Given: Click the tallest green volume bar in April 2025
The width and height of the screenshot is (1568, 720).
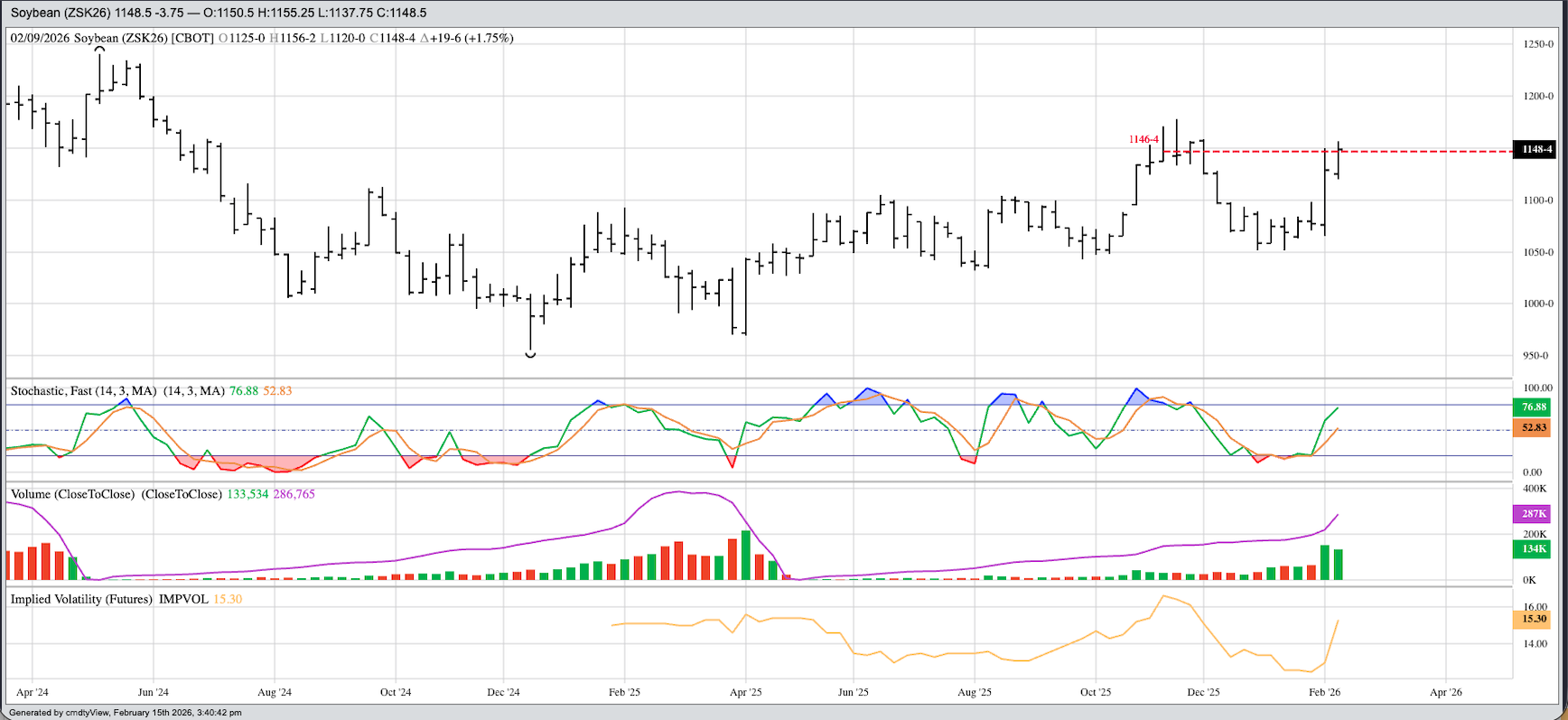Looking at the screenshot, I should tap(746, 555).
